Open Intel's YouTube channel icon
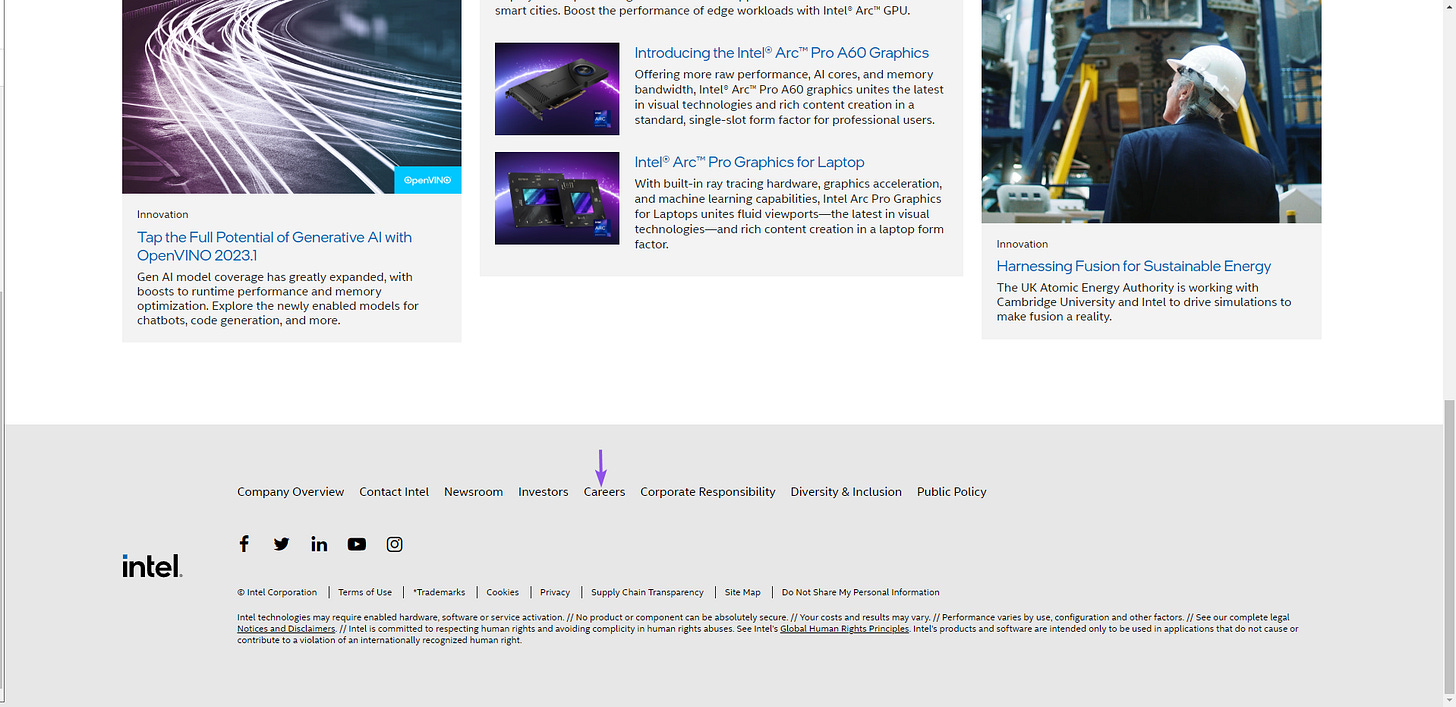This screenshot has width=1456, height=707. click(357, 544)
